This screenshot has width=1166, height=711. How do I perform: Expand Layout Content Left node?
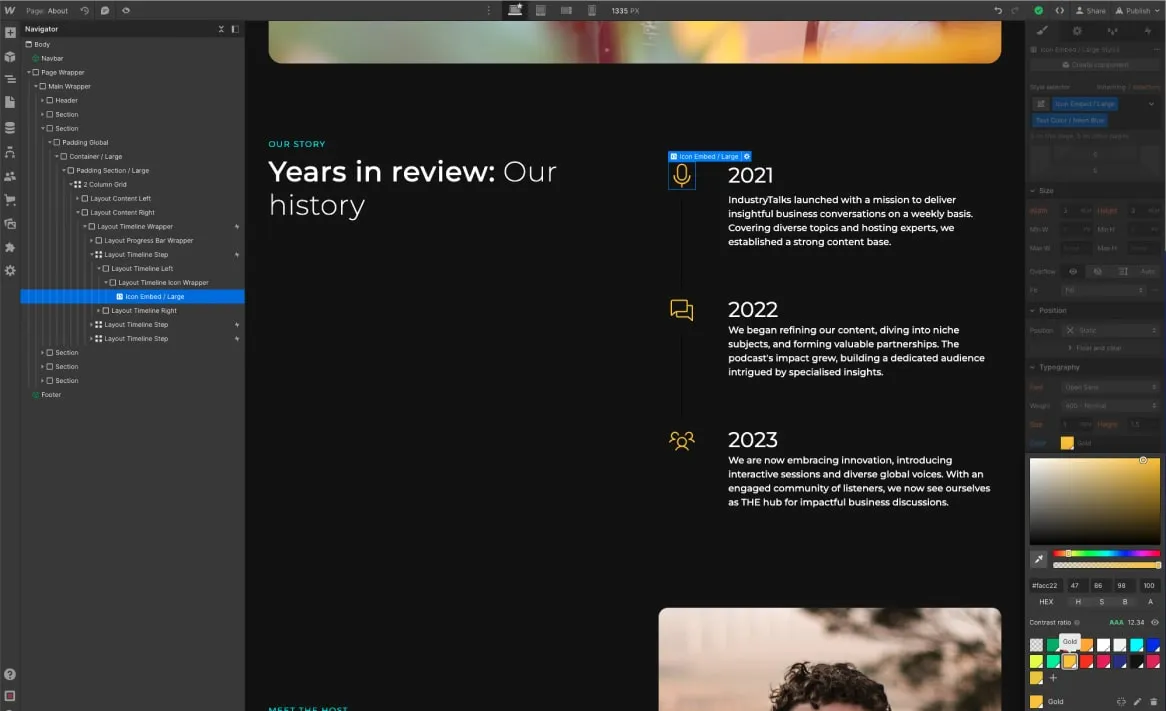(77, 199)
